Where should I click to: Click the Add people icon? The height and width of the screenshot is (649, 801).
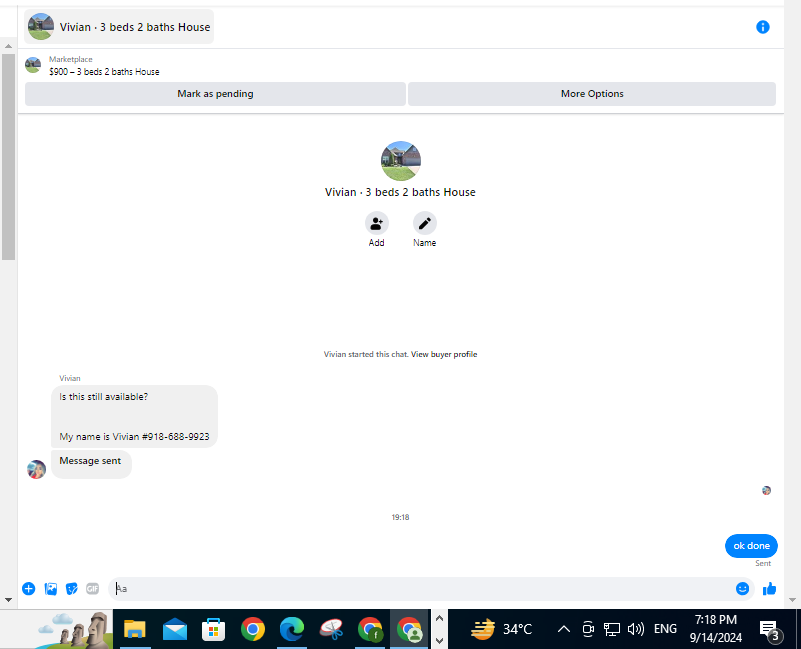[x=376, y=223]
